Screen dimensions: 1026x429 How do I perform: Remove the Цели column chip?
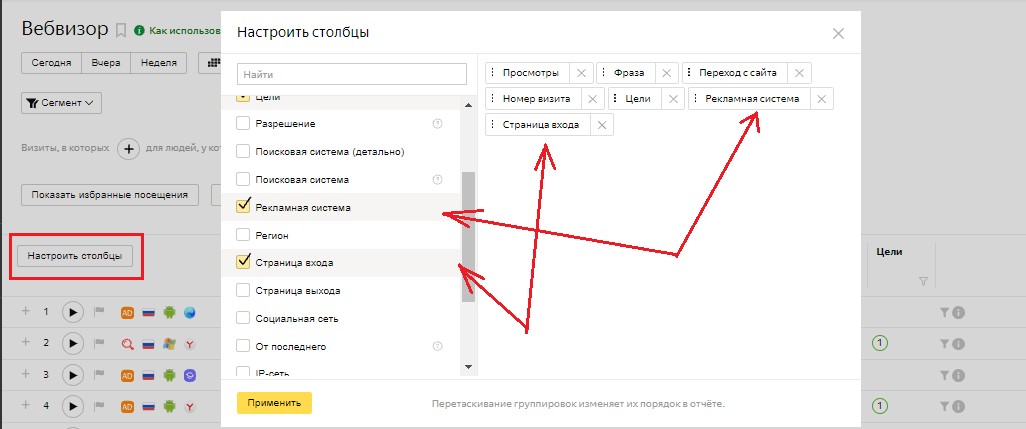click(x=673, y=99)
